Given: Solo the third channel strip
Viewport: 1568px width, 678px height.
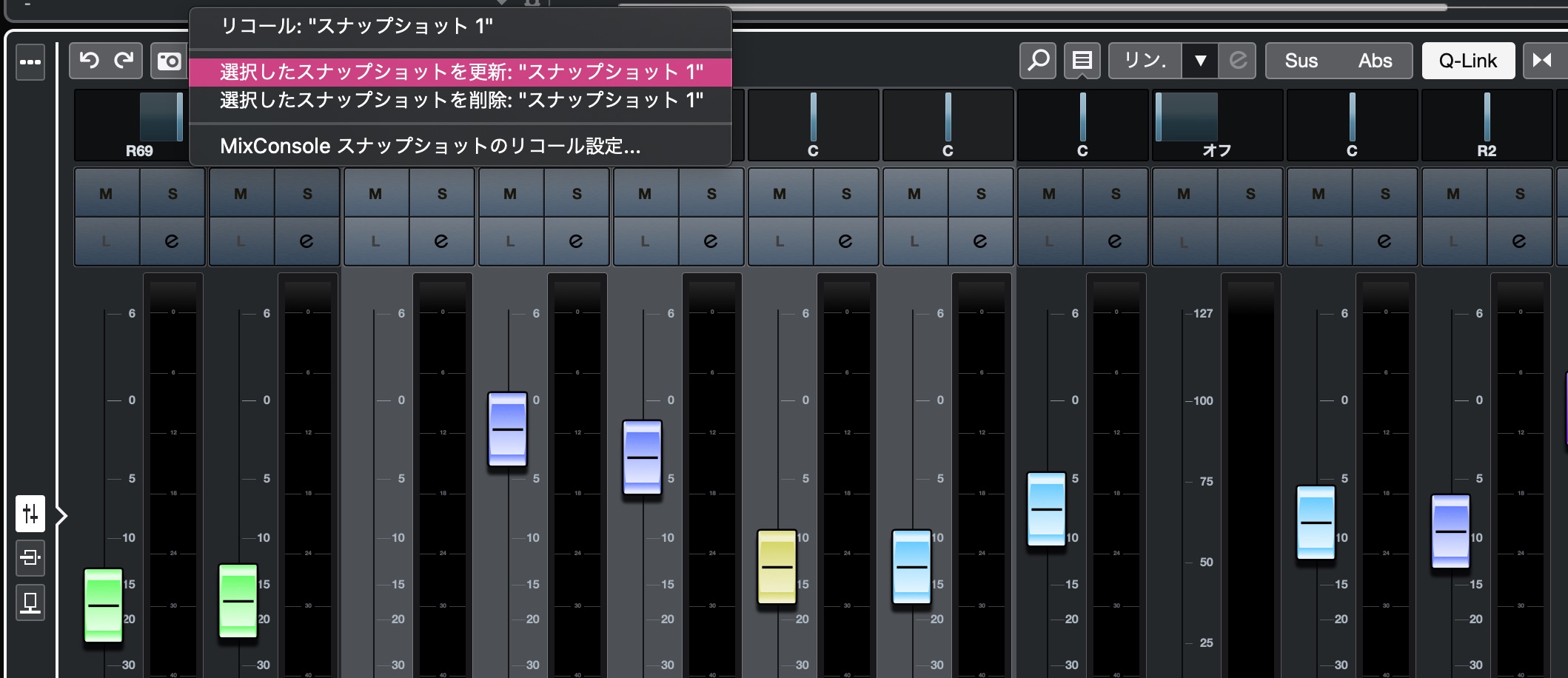Looking at the screenshot, I should pyautogui.click(x=442, y=193).
